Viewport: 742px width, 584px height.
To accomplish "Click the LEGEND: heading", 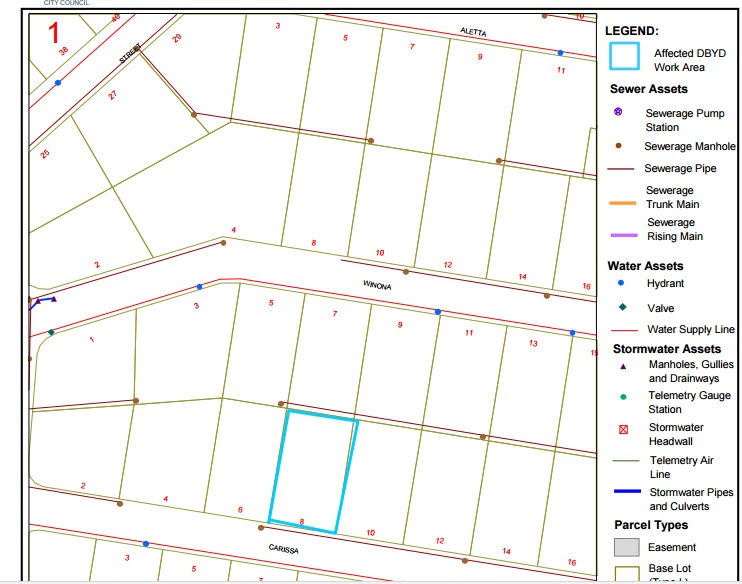I will 632,31.
